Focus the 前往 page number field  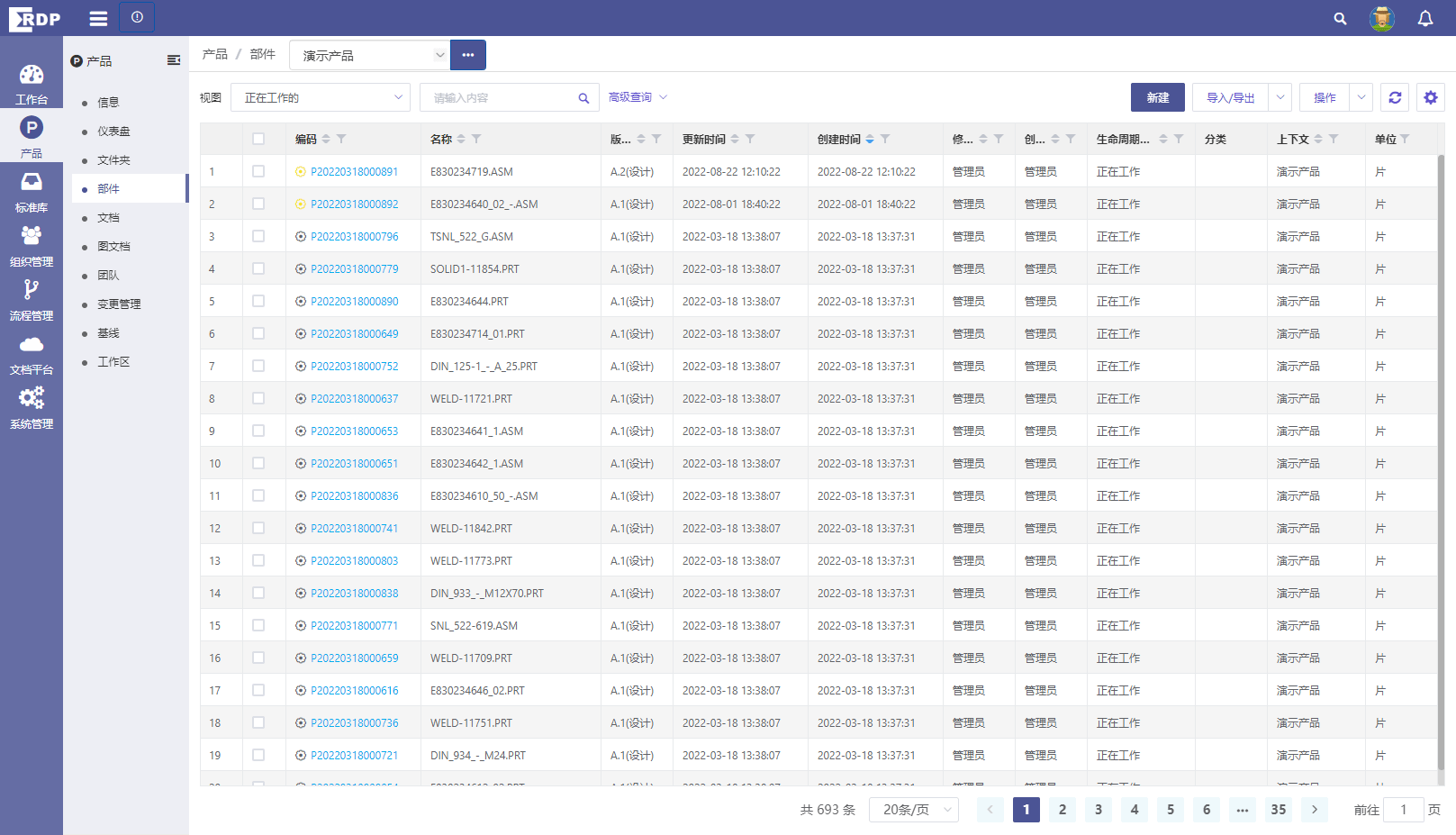[1403, 810]
